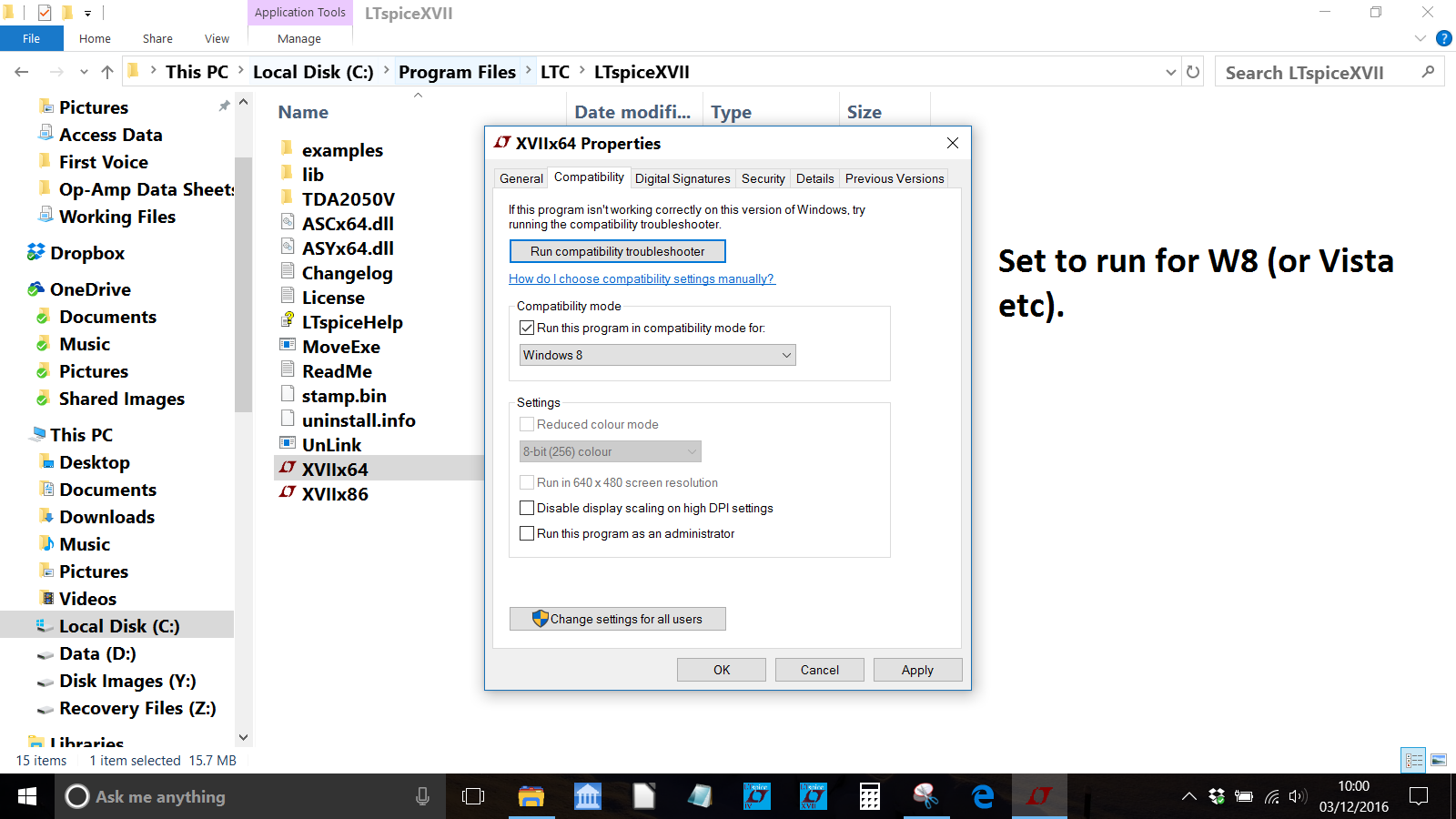The height and width of the screenshot is (819, 1456).
Task: Click Cancel in Properties dialog
Action: (820, 670)
